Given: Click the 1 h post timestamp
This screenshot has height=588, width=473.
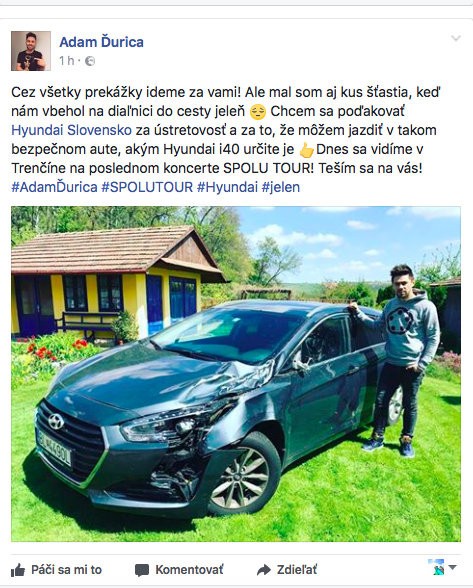Looking at the screenshot, I should (66, 61).
